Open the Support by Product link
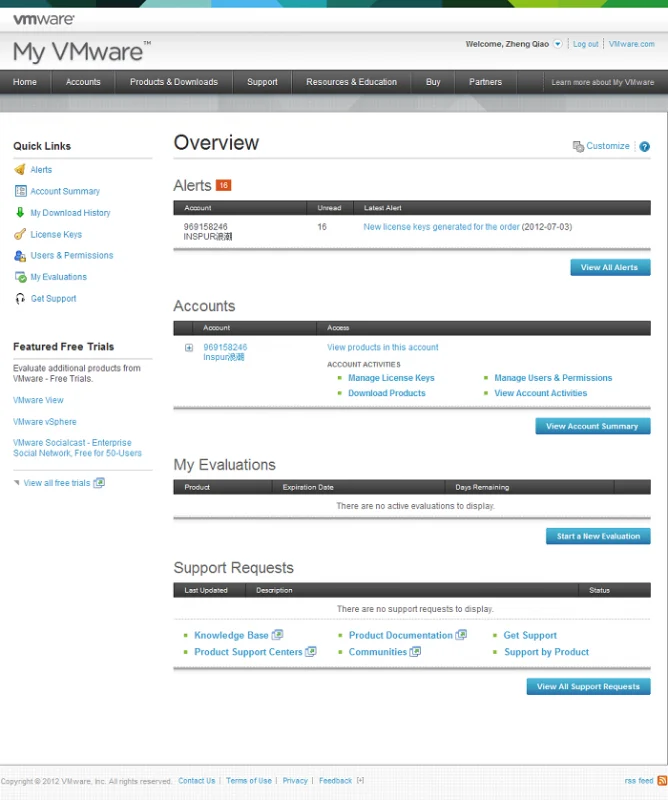The width and height of the screenshot is (668, 800). coord(547,652)
